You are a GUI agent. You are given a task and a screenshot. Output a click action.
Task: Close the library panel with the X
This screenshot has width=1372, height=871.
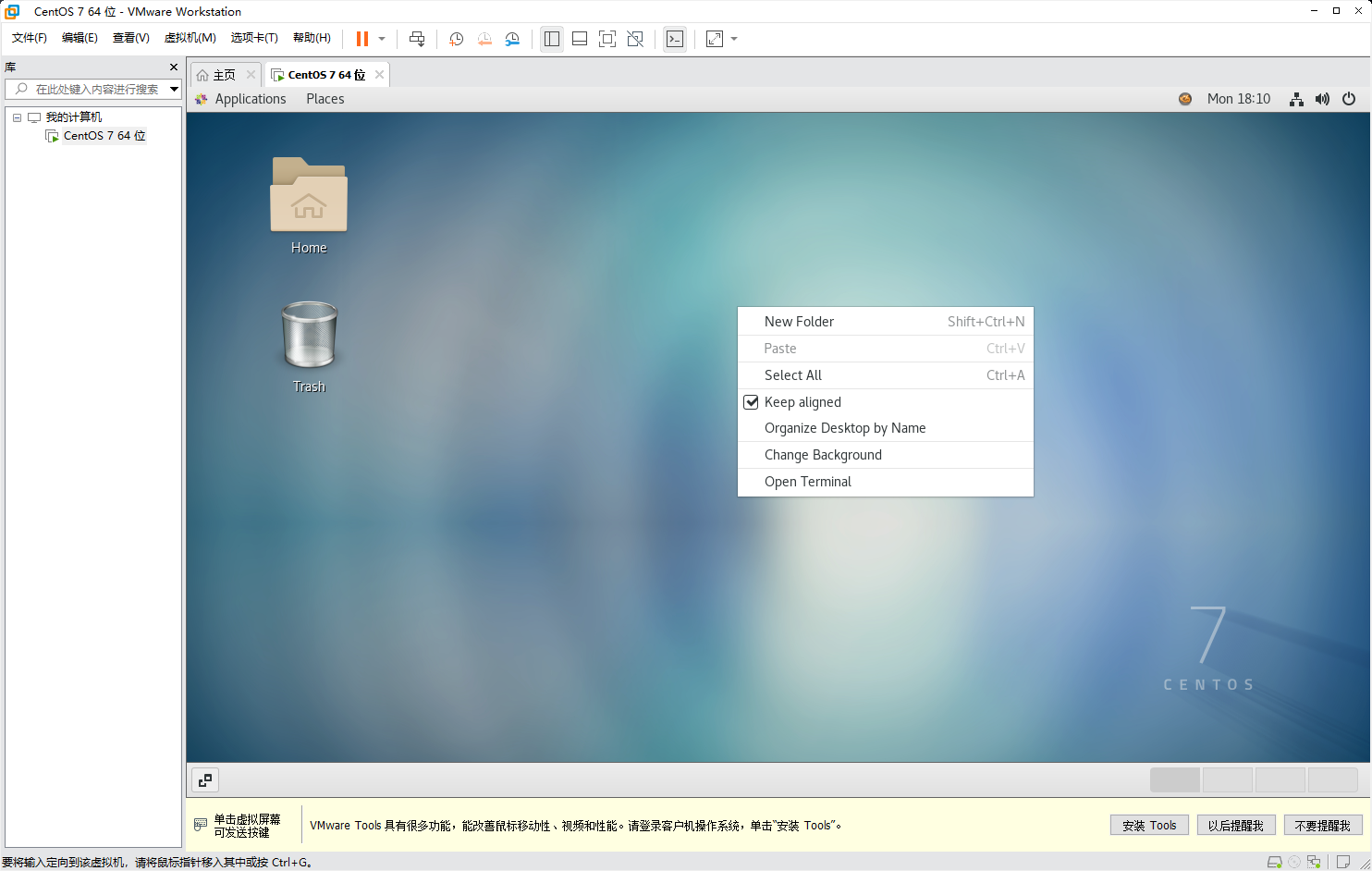pos(174,67)
